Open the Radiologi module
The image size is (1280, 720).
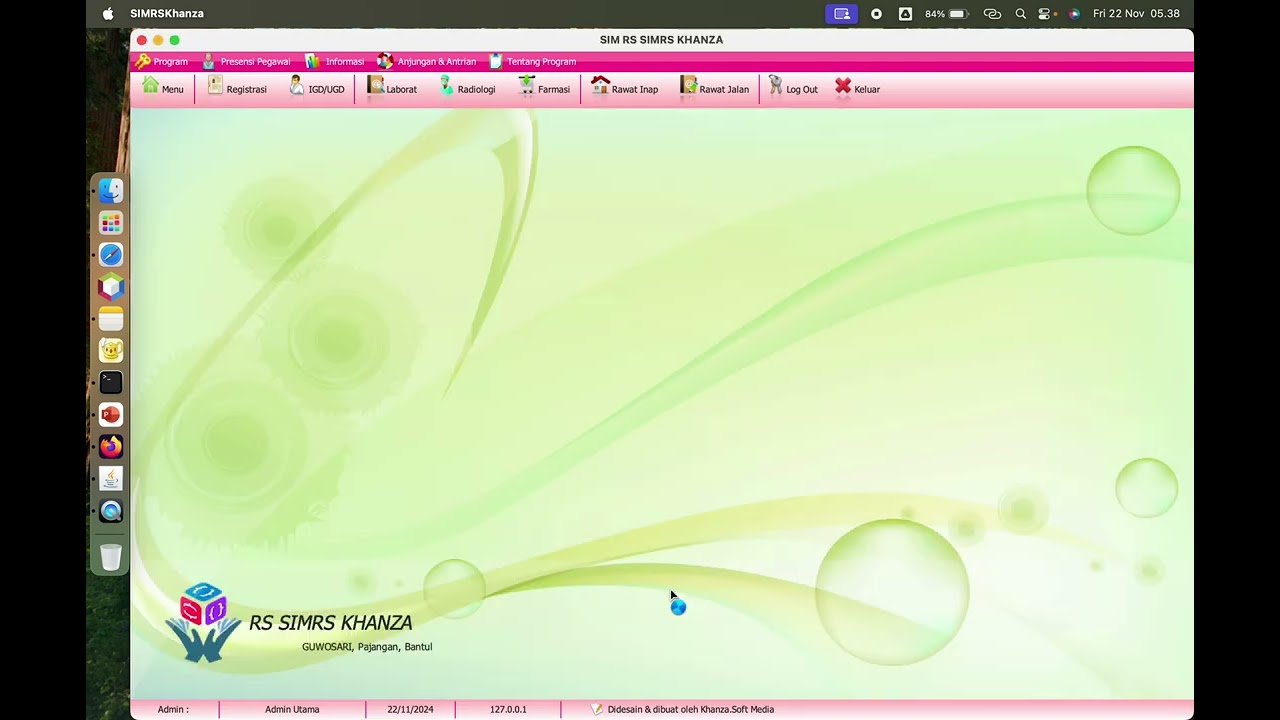click(467, 88)
